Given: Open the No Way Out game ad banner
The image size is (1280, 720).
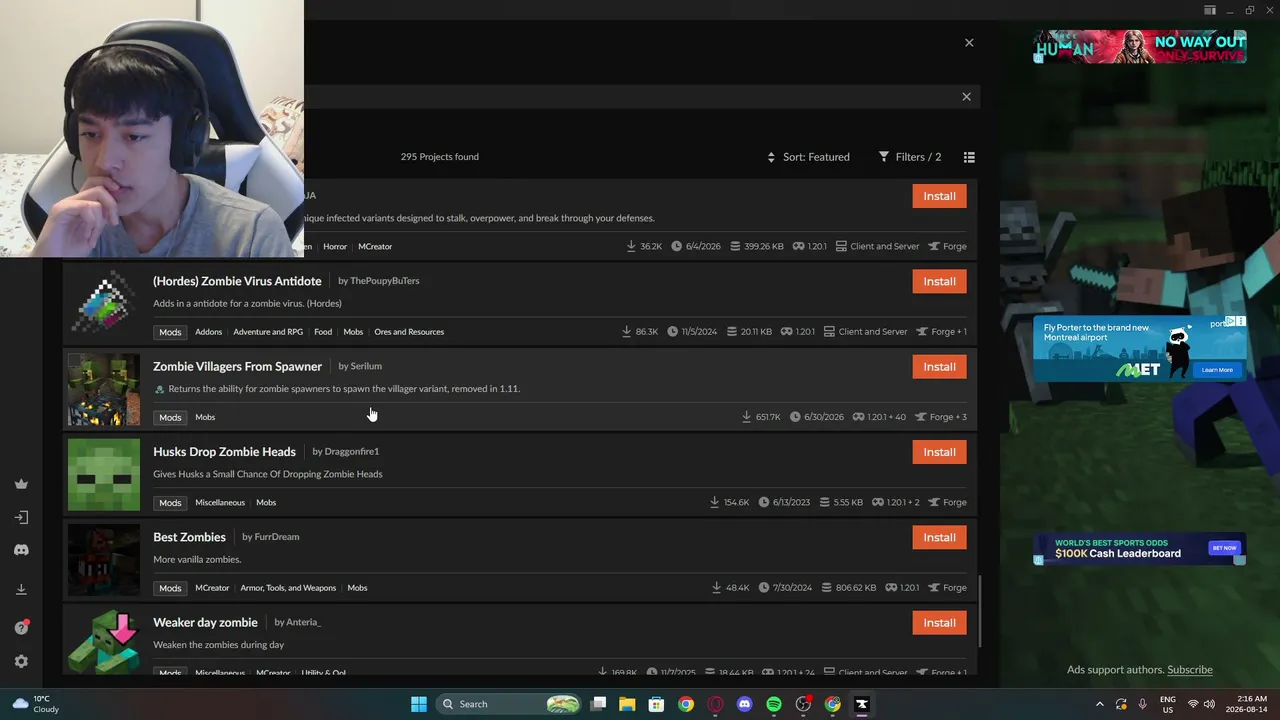Looking at the screenshot, I should (1139, 47).
